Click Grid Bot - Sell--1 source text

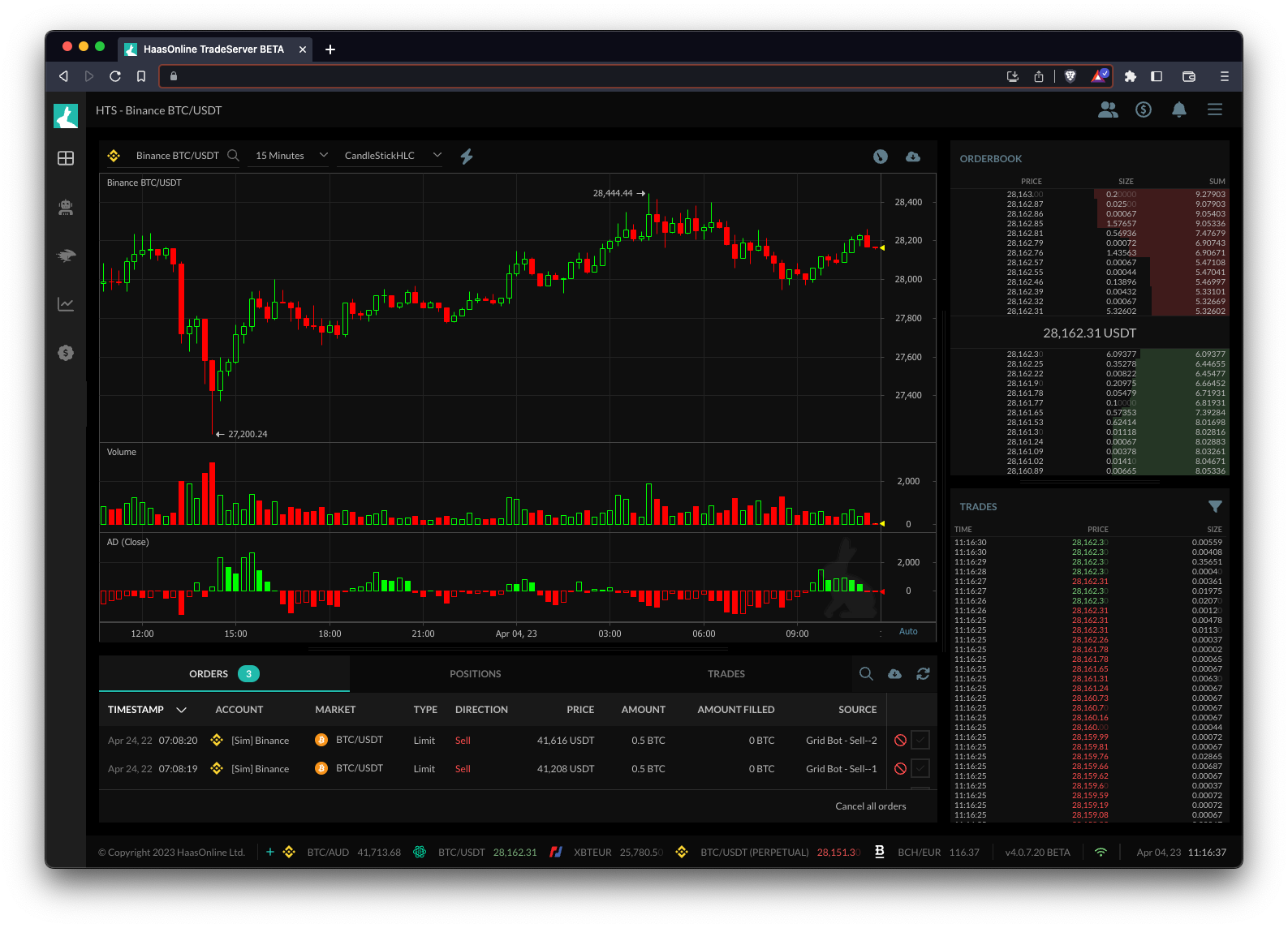pos(842,769)
